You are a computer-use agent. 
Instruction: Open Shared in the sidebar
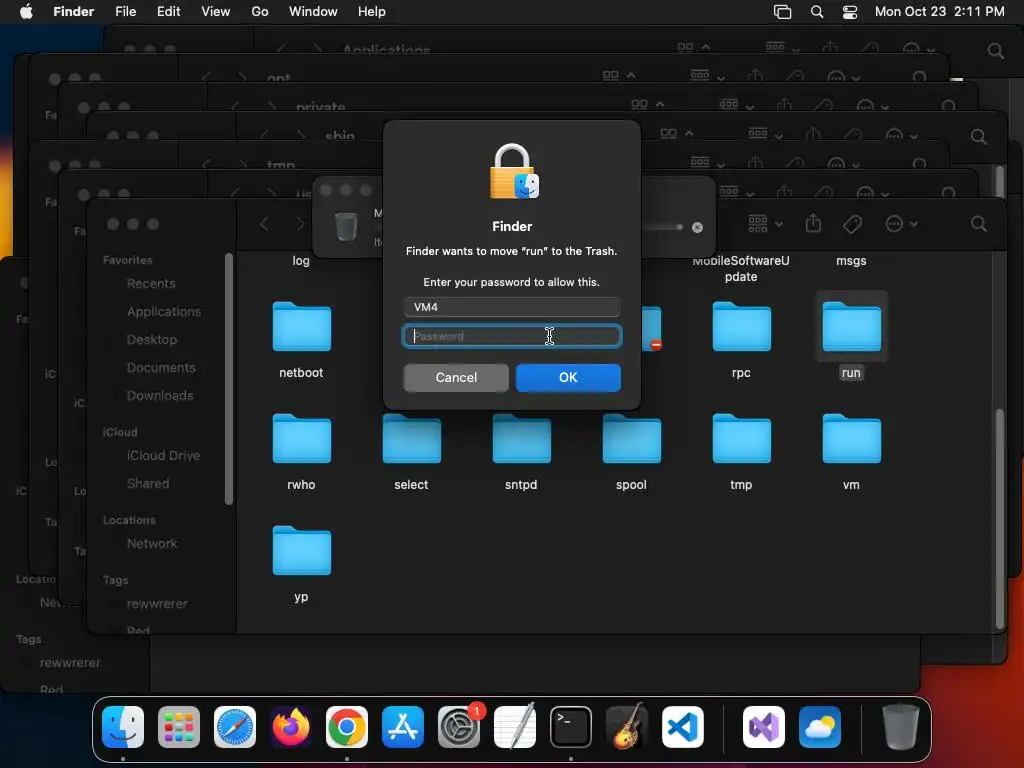(x=148, y=483)
